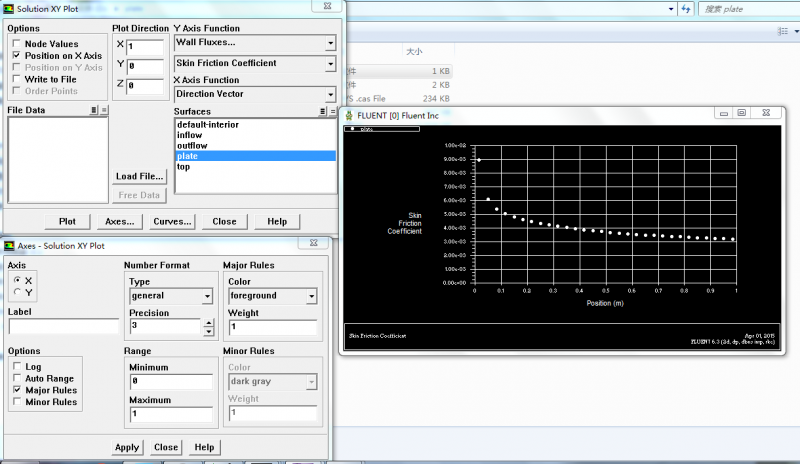Open Number Format Type general dropdown
Viewport: 800px width, 464px height.
[x=207, y=297]
